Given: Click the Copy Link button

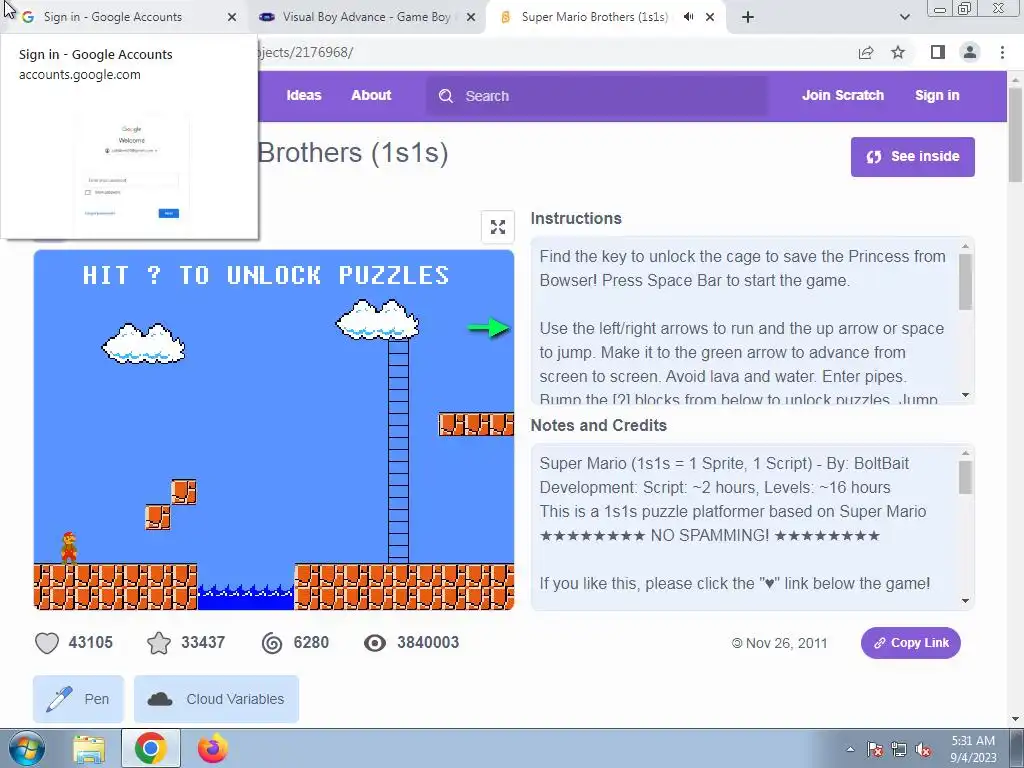Looking at the screenshot, I should (910, 643).
